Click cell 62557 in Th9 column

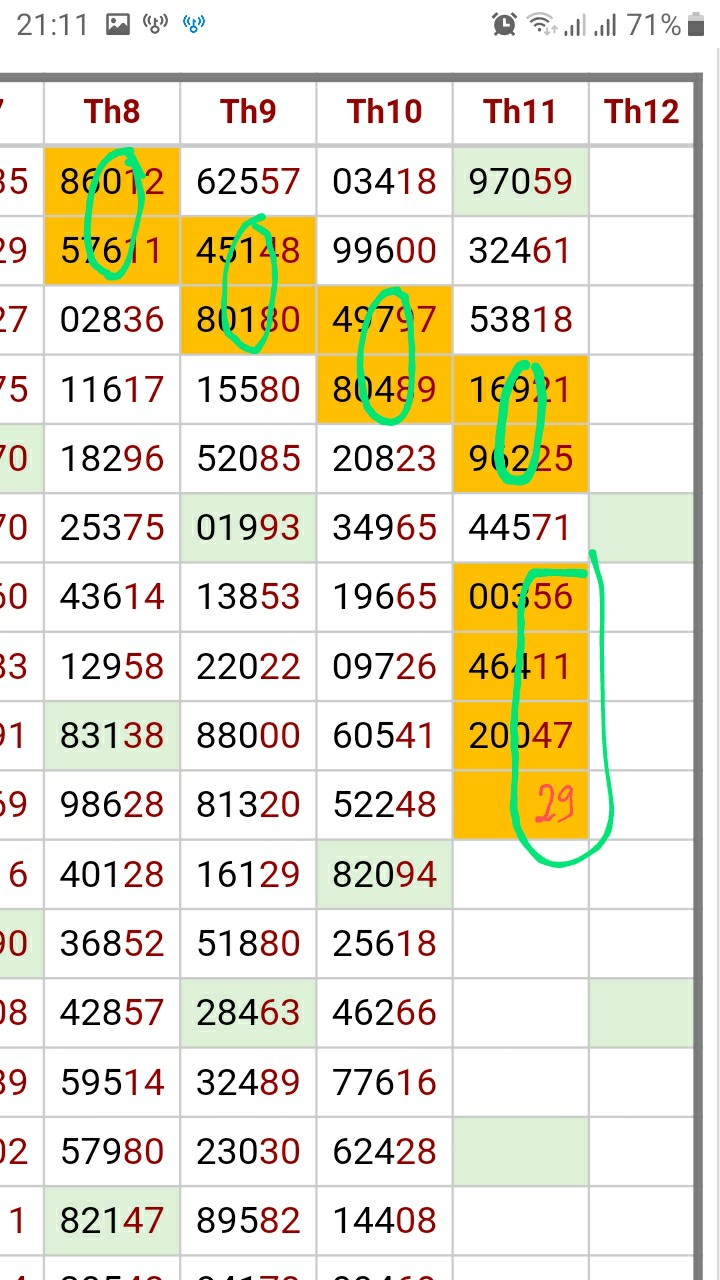(248, 182)
